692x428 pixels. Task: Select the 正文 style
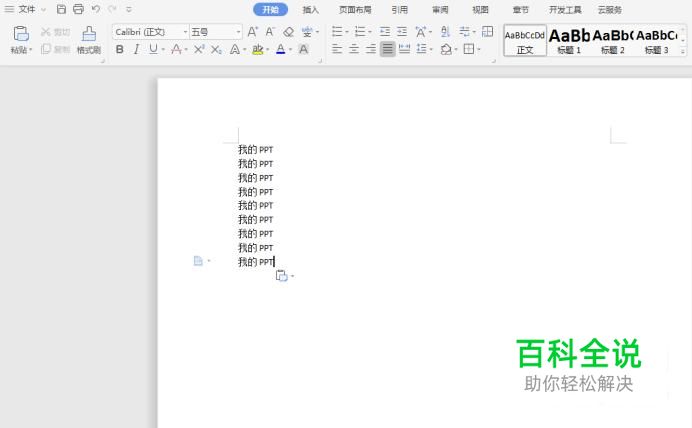click(525, 40)
